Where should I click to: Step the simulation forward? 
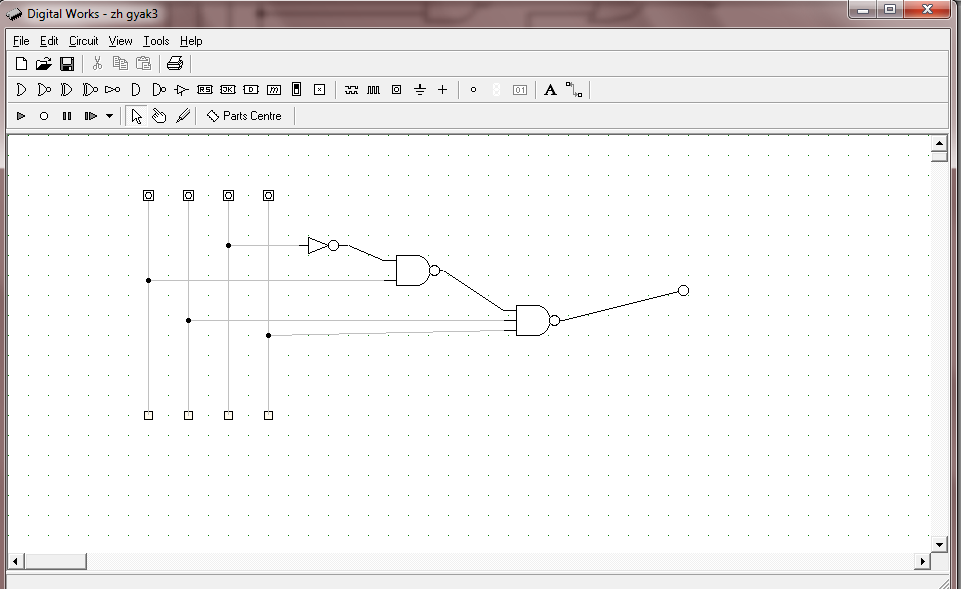(x=91, y=116)
